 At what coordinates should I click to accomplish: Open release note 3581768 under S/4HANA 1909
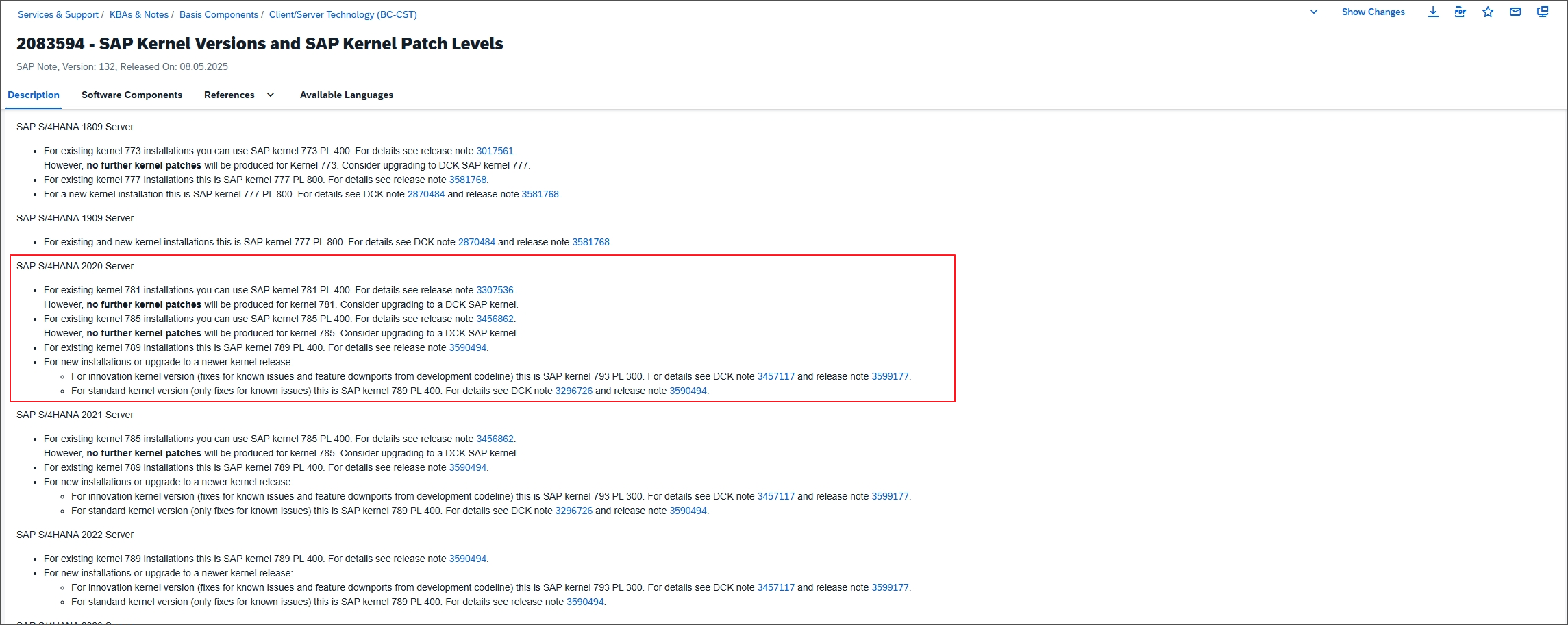tap(590, 242)
